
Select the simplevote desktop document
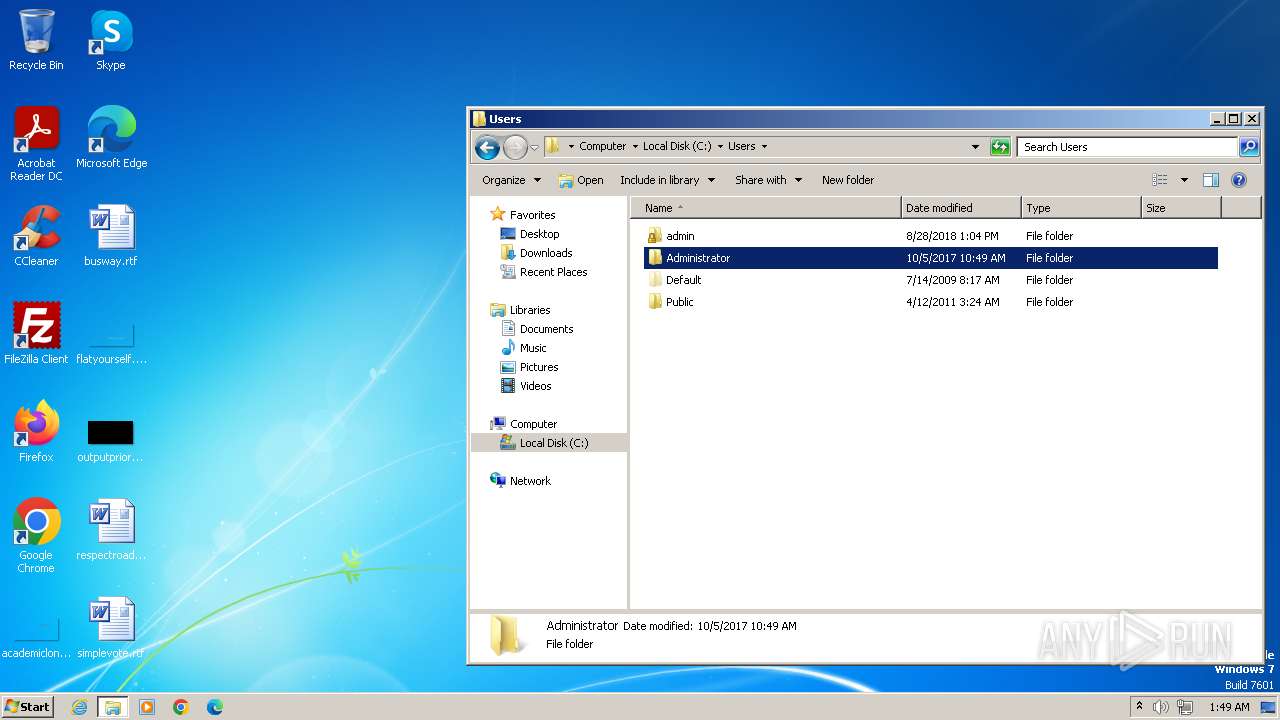111,628
